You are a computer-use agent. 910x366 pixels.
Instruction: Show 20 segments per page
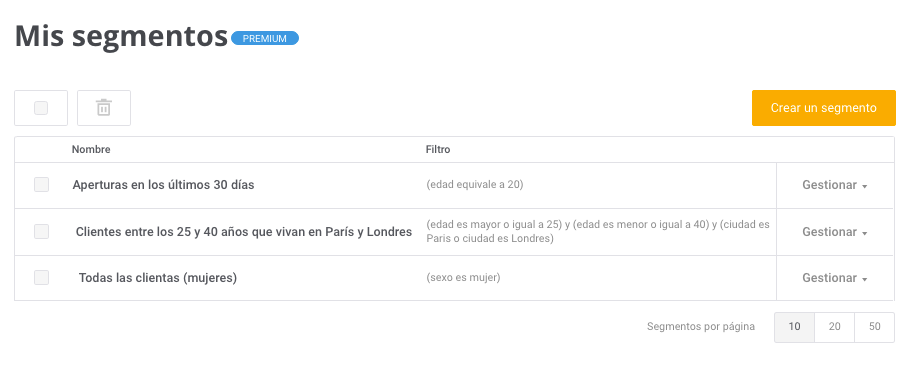point(835,327)
